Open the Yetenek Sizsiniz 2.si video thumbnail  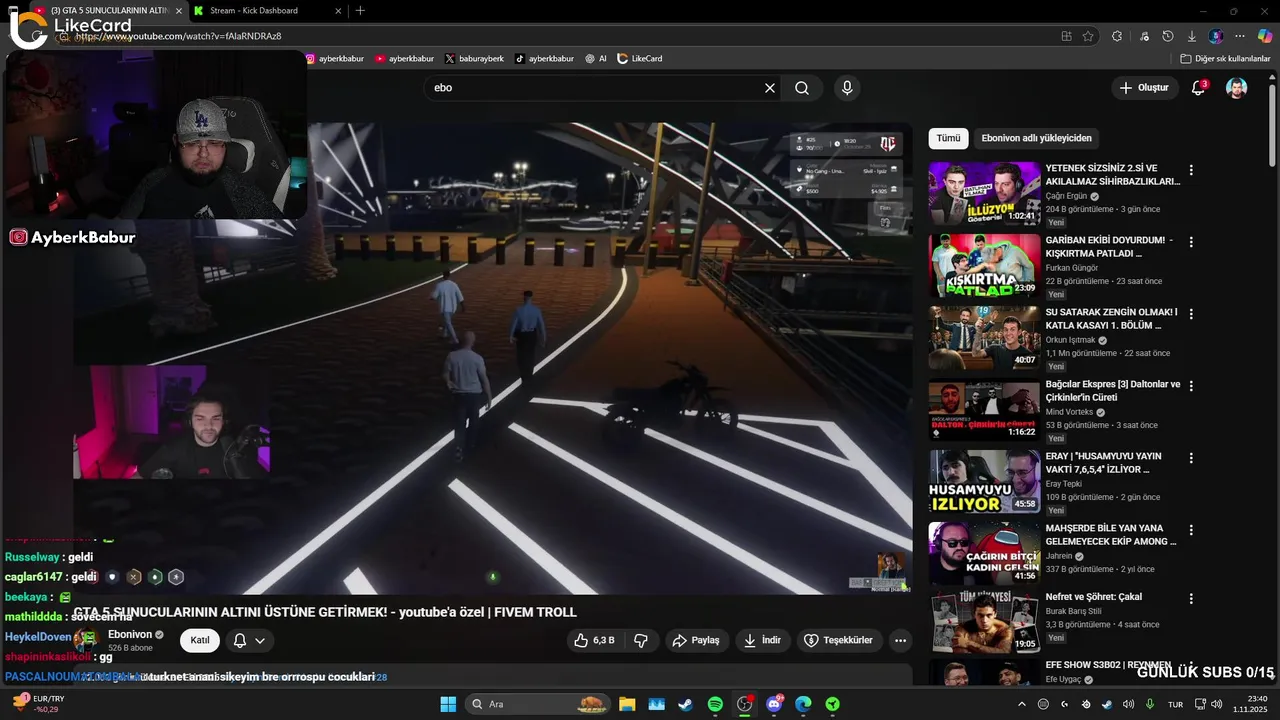[x=984, y=194]
